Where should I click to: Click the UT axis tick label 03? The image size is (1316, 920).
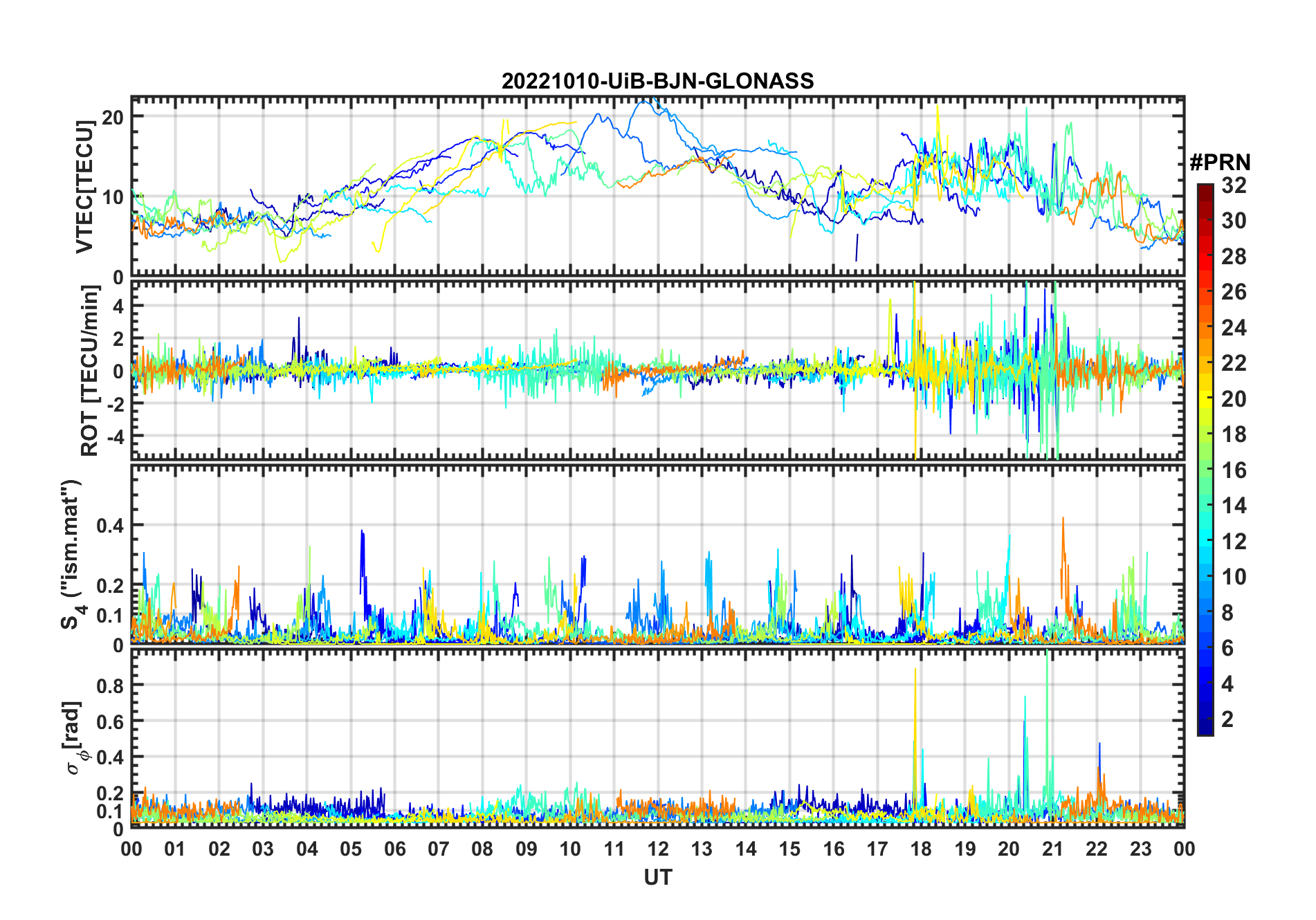coord(263,849)
